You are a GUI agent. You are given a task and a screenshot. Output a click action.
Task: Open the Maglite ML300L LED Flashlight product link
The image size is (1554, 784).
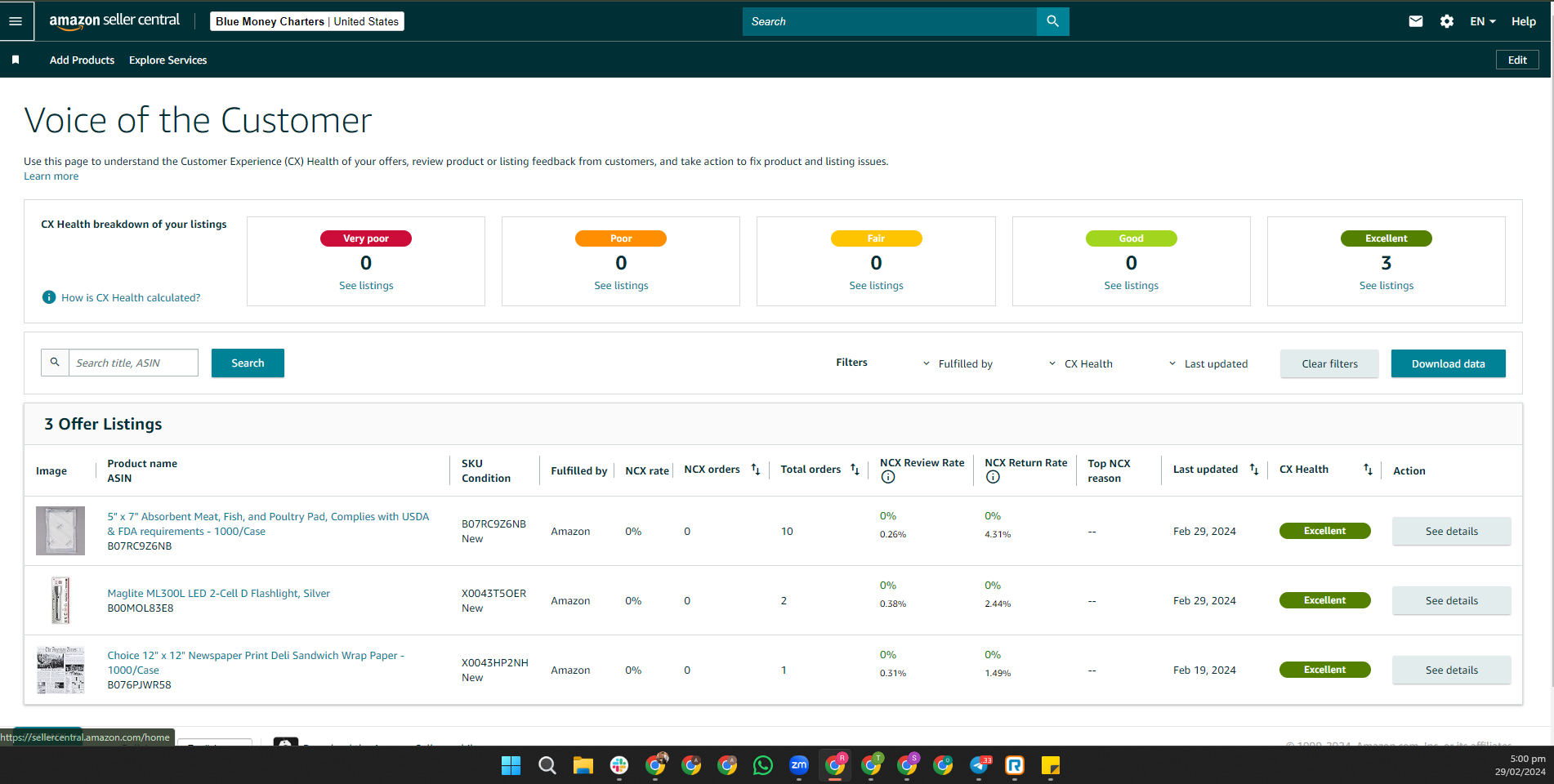pos(218,593)
